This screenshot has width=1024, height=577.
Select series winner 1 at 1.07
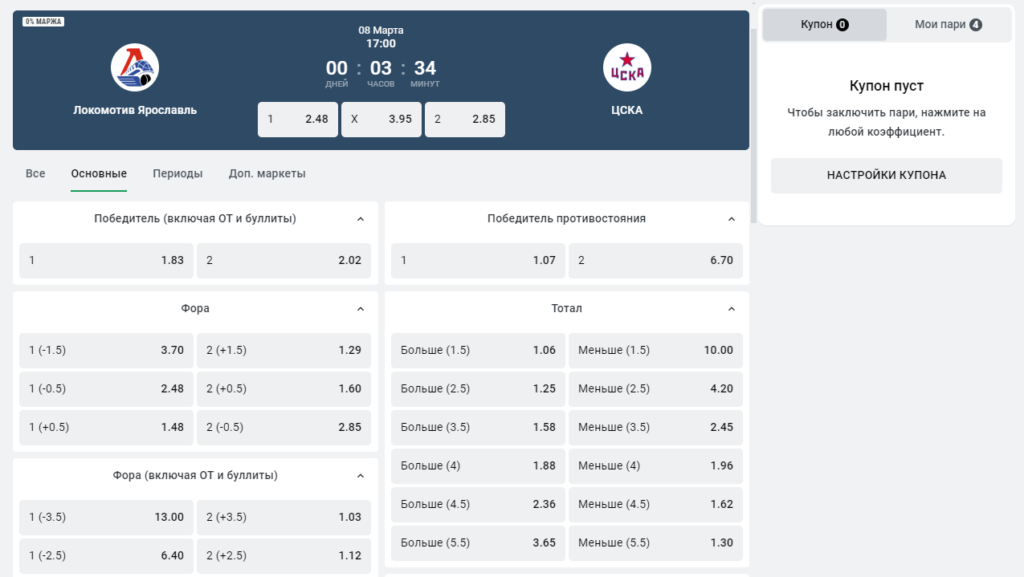[x=478, y=260]
